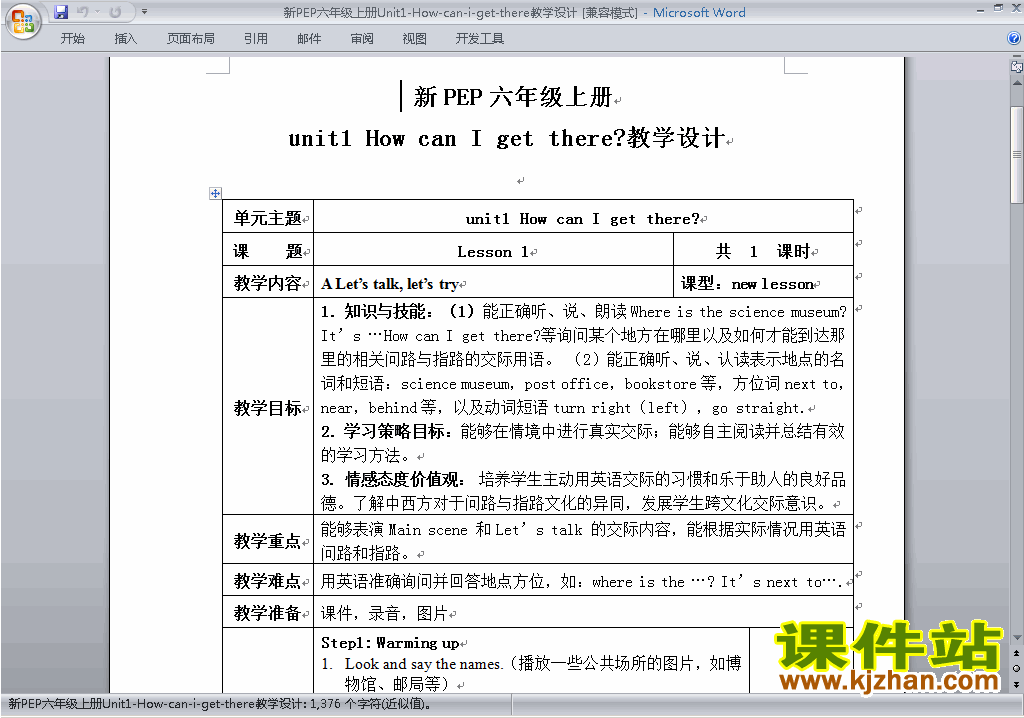The height and width of the screenshot is (718, 1024).
Task: Switch to the 引用 tab
Action: [x=255, y=39]
